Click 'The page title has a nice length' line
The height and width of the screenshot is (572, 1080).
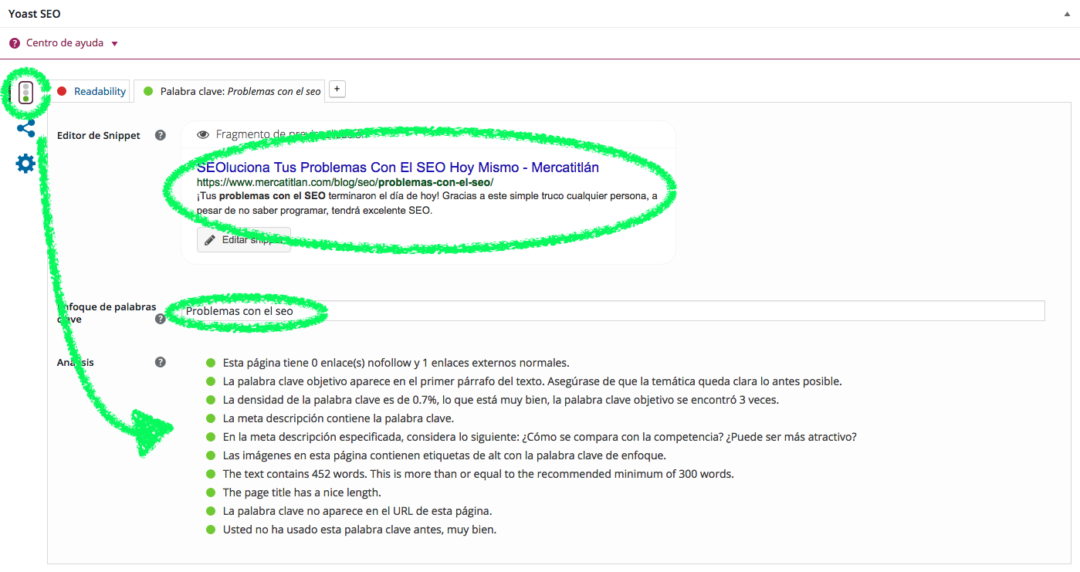pyautogui.click(x=302, y=493)
